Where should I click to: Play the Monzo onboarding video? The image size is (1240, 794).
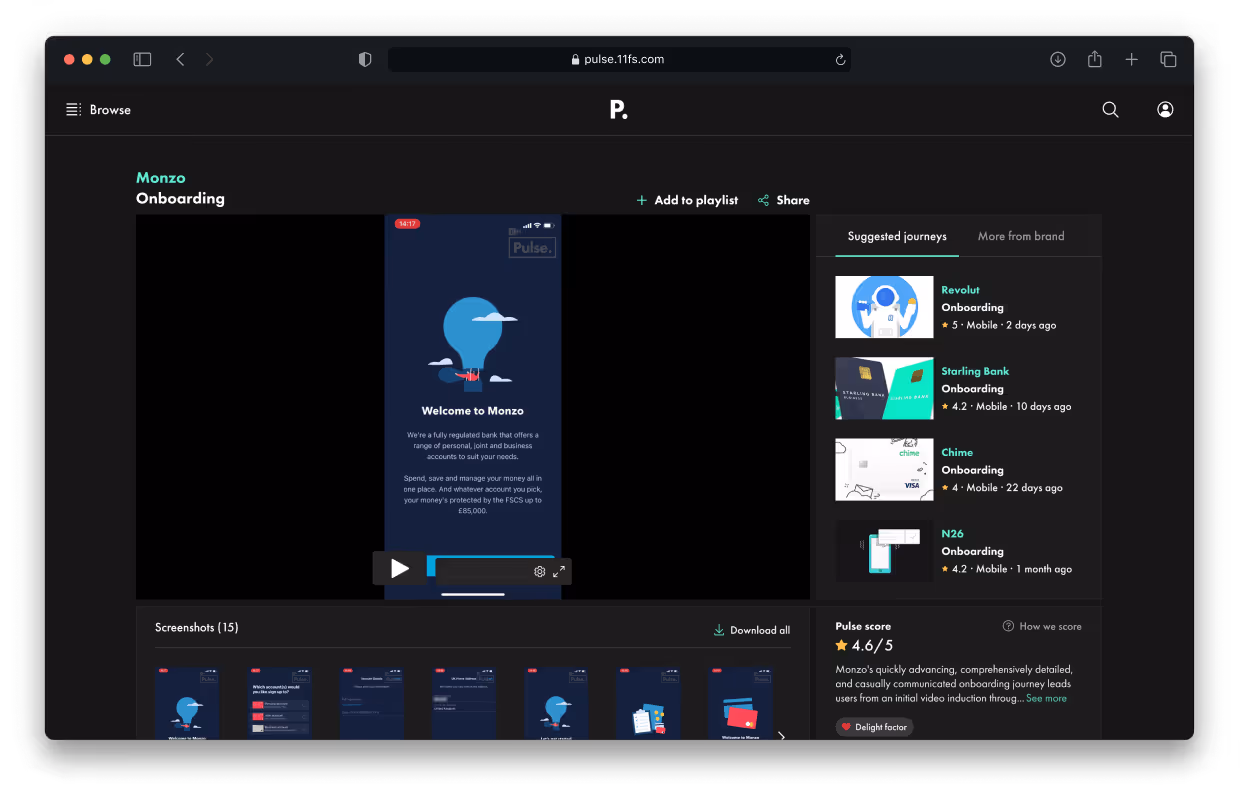pos(400,568)
